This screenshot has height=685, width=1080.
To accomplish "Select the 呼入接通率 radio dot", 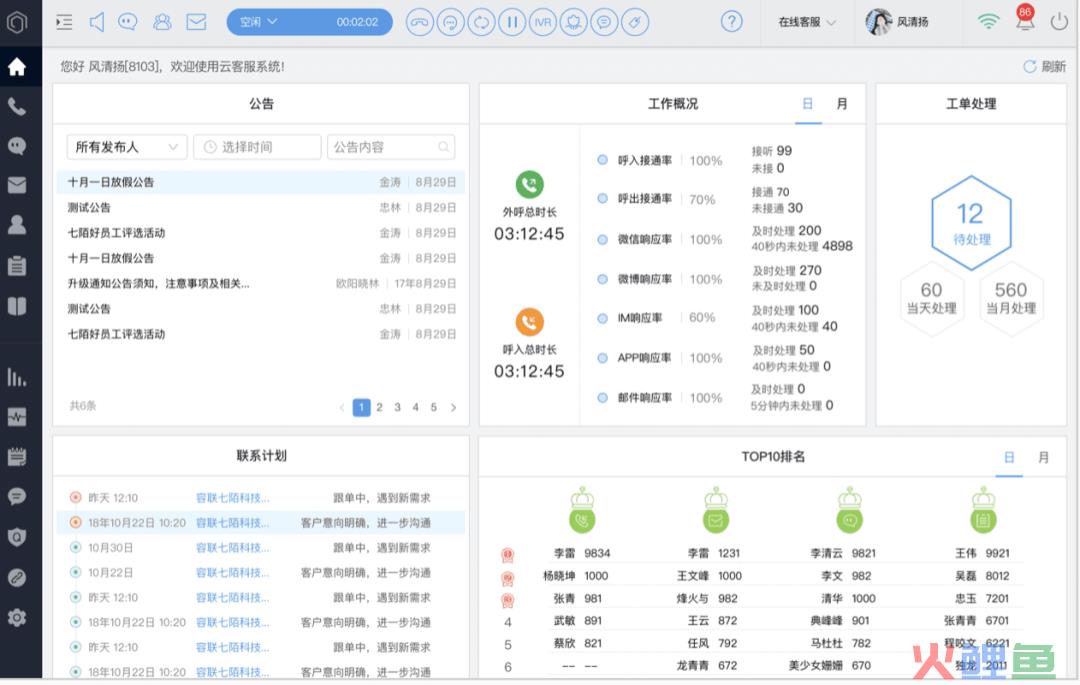I will click(603, 160).
